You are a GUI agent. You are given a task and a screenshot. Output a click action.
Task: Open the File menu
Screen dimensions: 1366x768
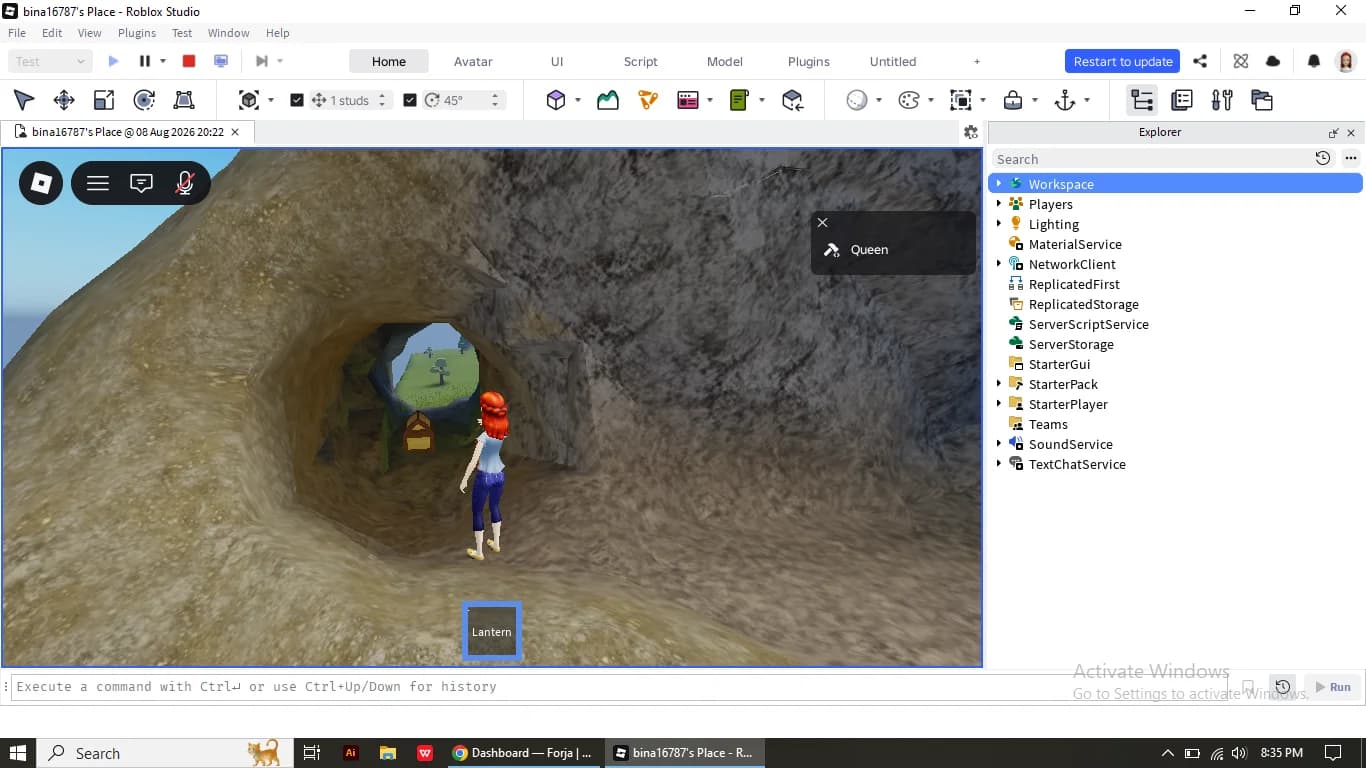(17, 33)
